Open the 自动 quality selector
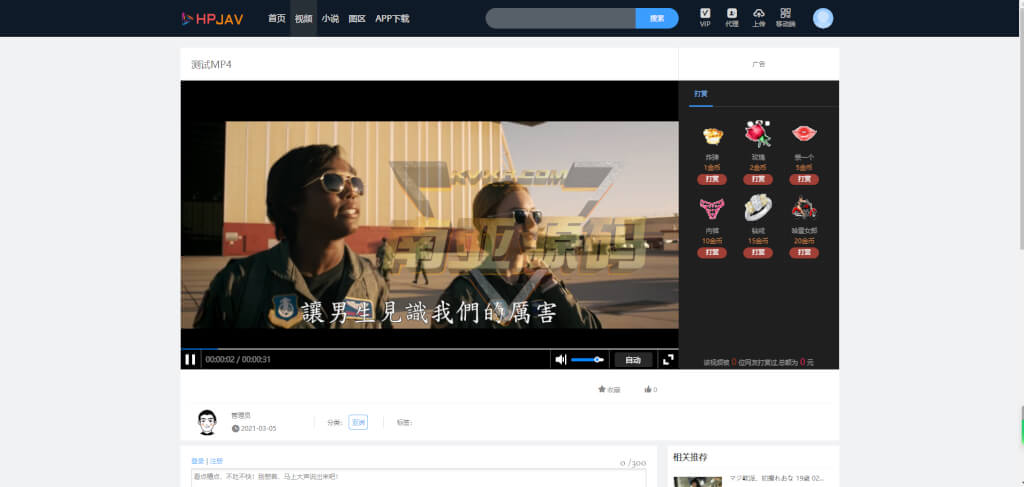Screen dimensions: 1024x487 click(x=633, y=360)
